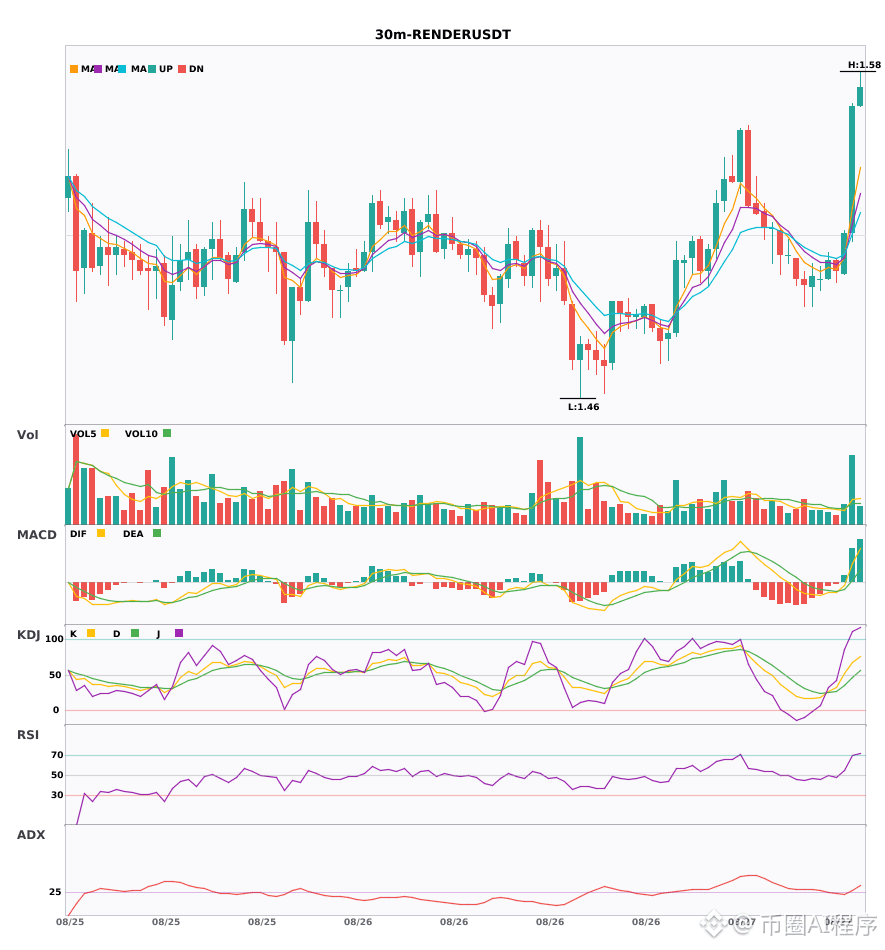Image resolution: width=885 pixels, height=950 pixels.
Task: Click the KDJ panel label
Action: 28,635
